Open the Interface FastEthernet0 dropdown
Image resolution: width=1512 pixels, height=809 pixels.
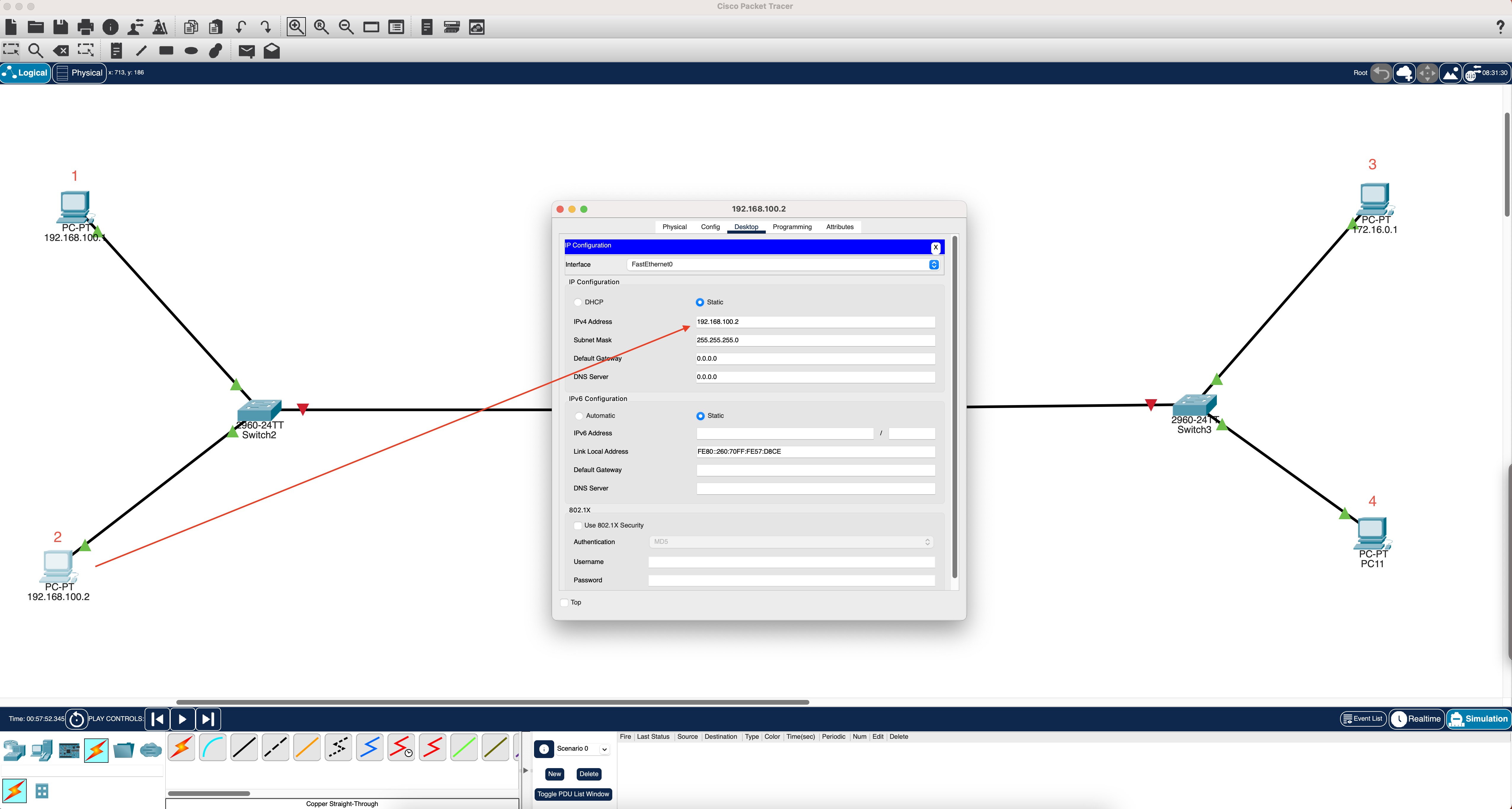[933, 265]
